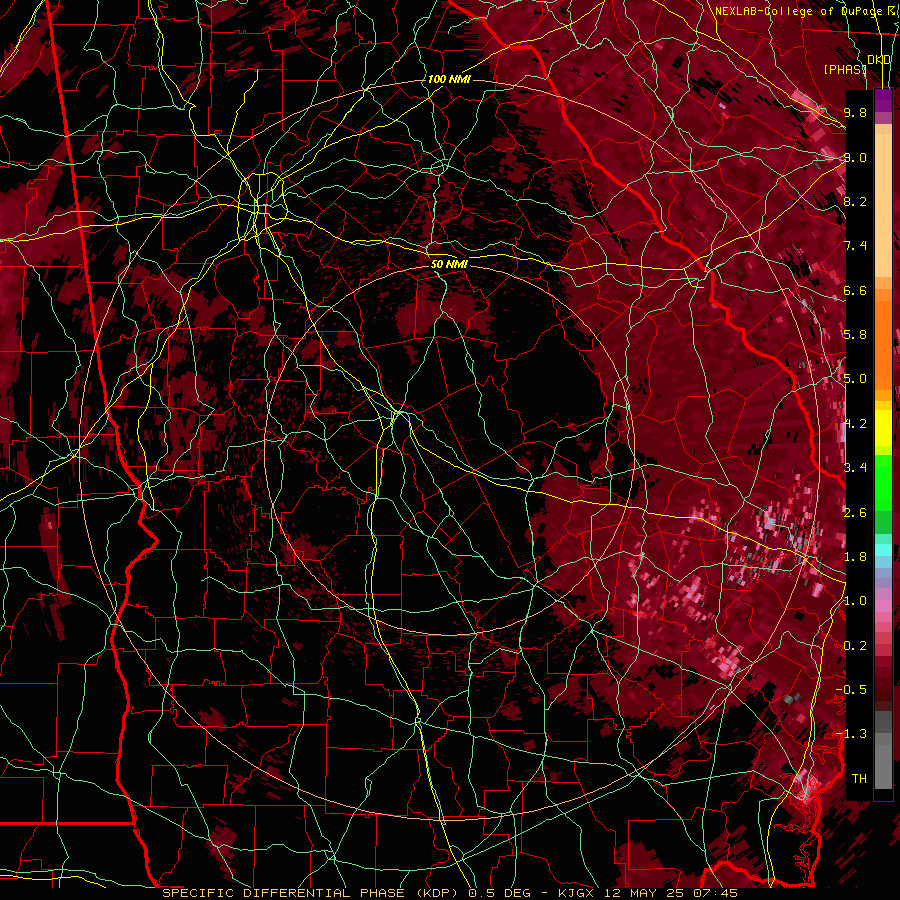
Task: Select the KJGX station identifier in caption
Action: pyautogui.click(x=577, y=893)
